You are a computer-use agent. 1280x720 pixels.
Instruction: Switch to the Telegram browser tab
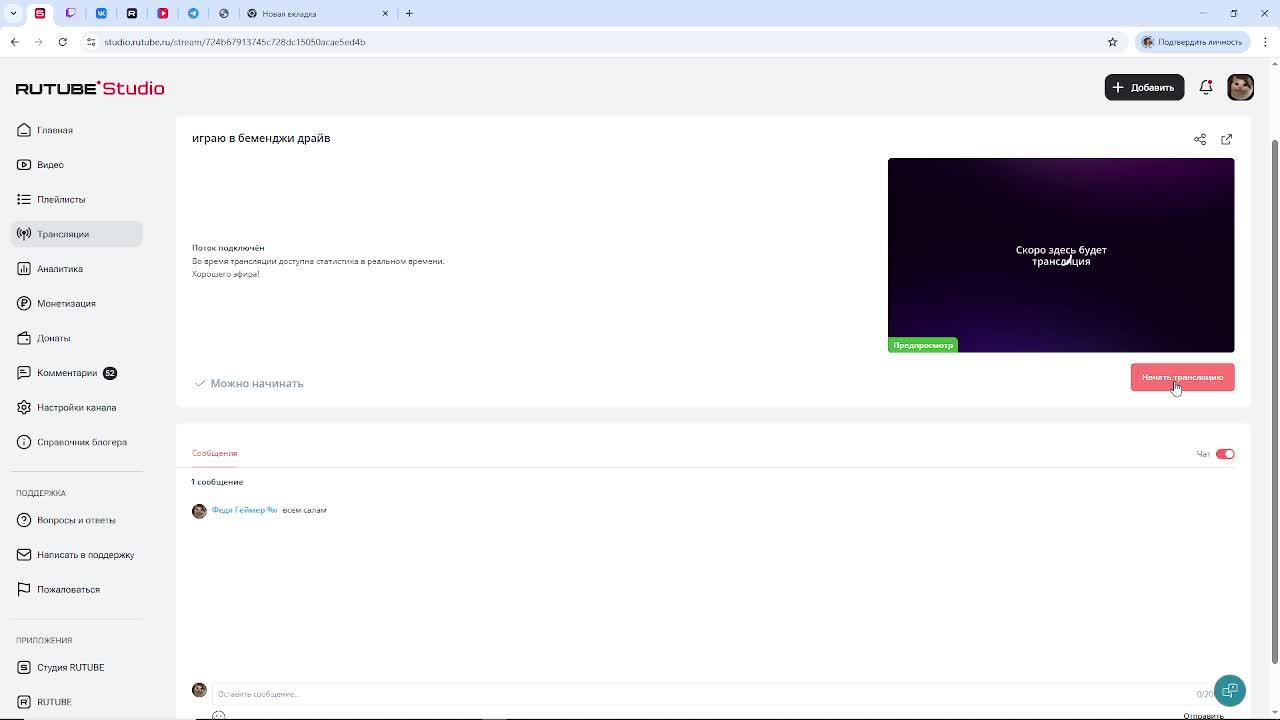(x=193, y=13)
